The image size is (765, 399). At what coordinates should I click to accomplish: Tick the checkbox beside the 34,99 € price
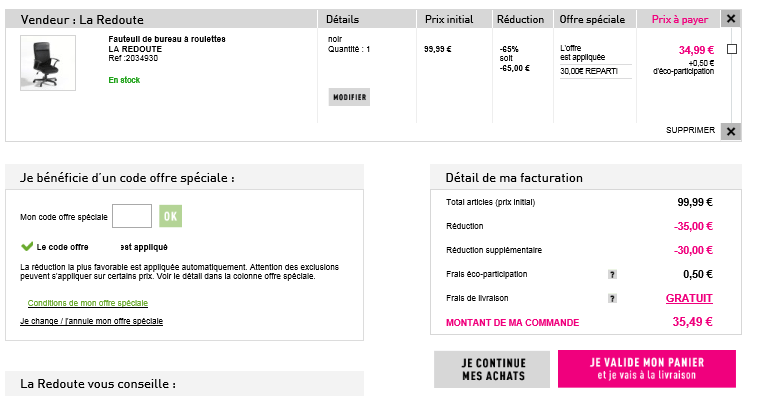732,49
